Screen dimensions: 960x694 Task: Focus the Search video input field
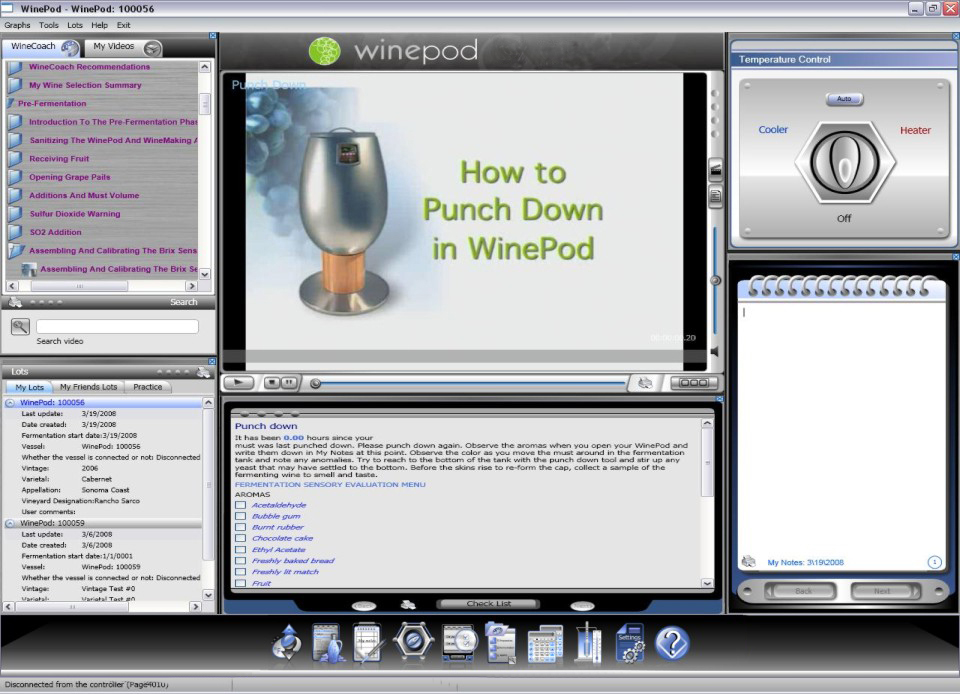click(117, 326)
